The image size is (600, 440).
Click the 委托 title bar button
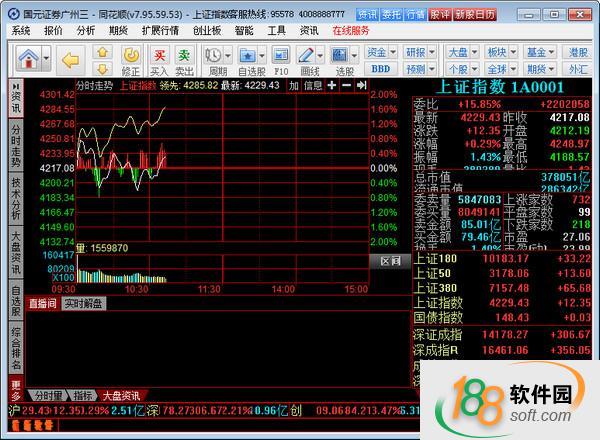[391, 15]
